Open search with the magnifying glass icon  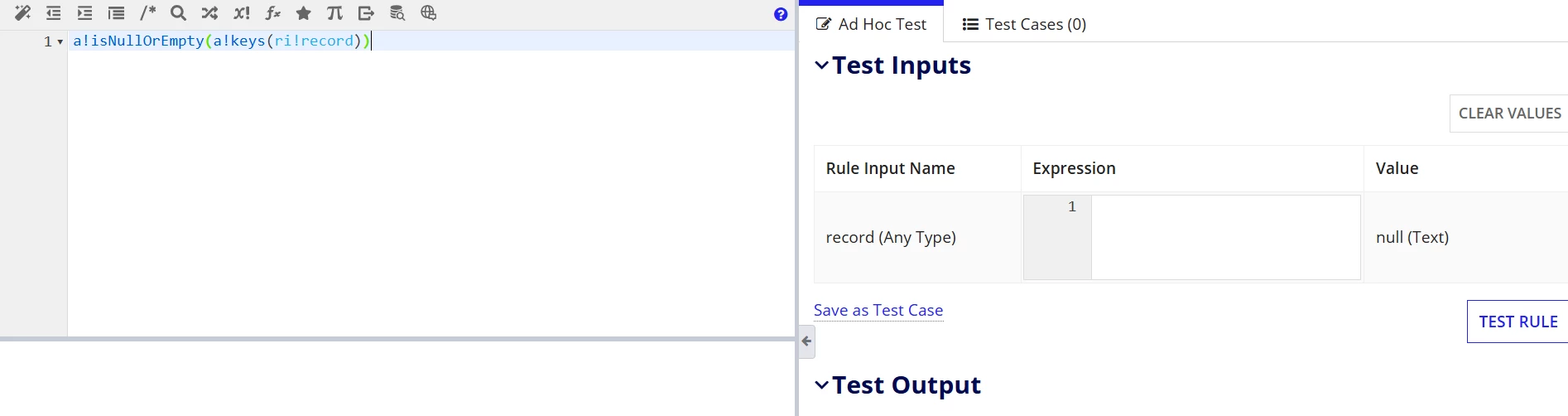pos(178,13)
